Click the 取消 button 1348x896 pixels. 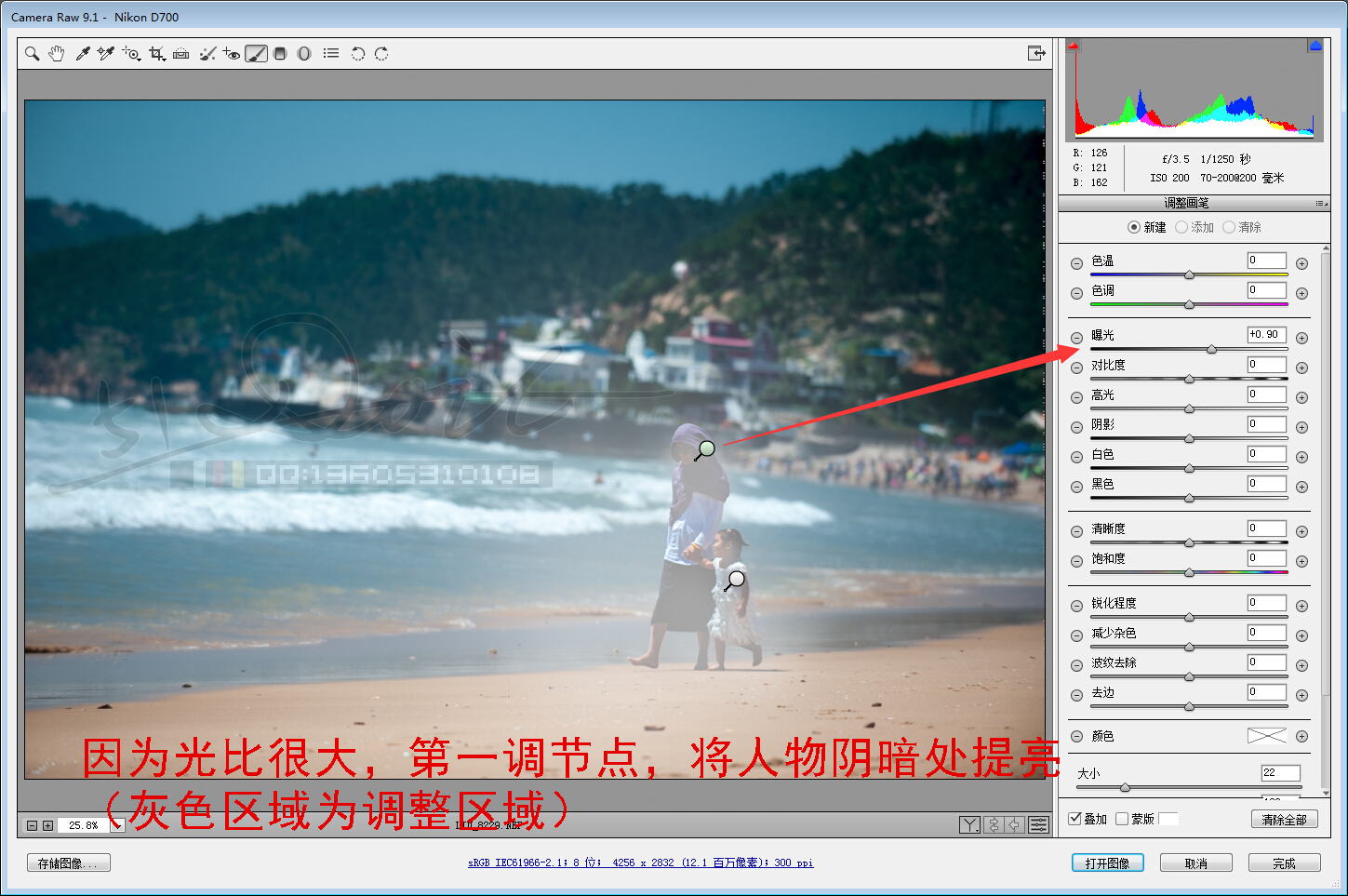tap(1195, 863)
